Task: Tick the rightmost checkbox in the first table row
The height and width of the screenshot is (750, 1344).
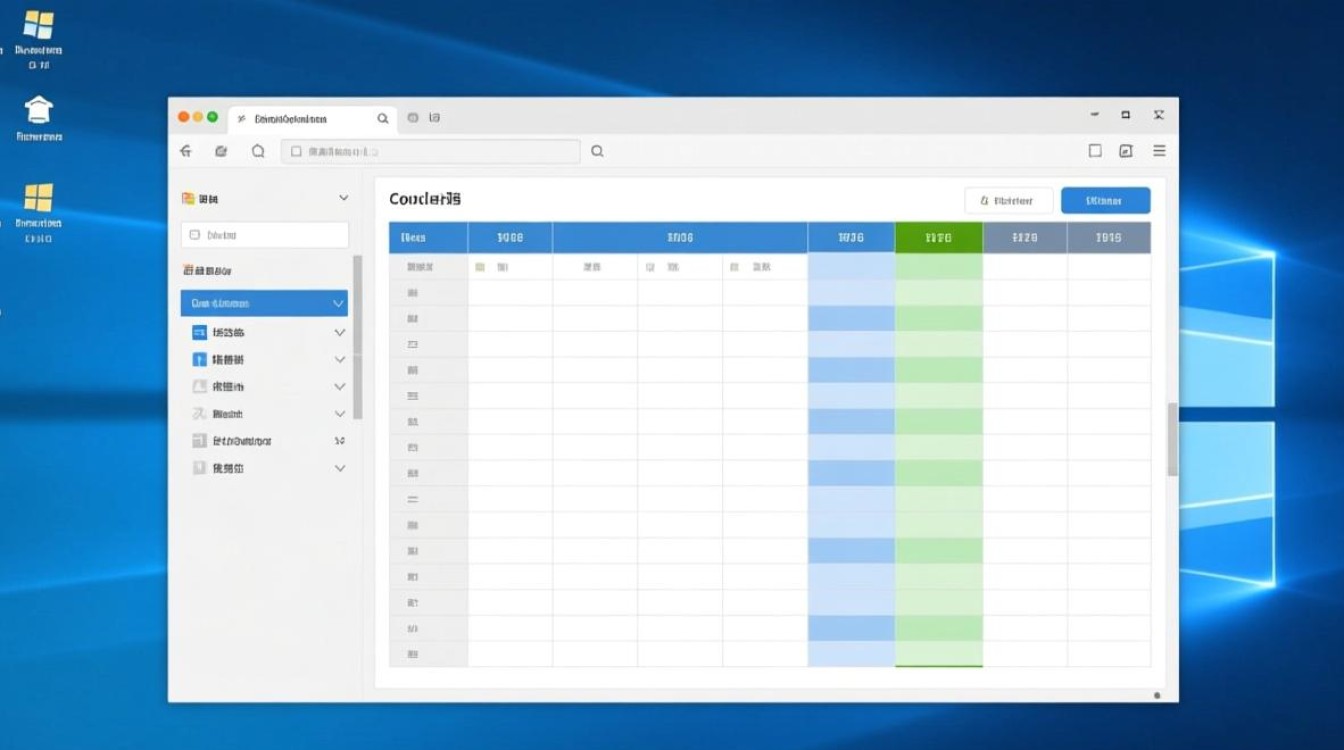Action: pyautogui.click(x=734, y=268)
